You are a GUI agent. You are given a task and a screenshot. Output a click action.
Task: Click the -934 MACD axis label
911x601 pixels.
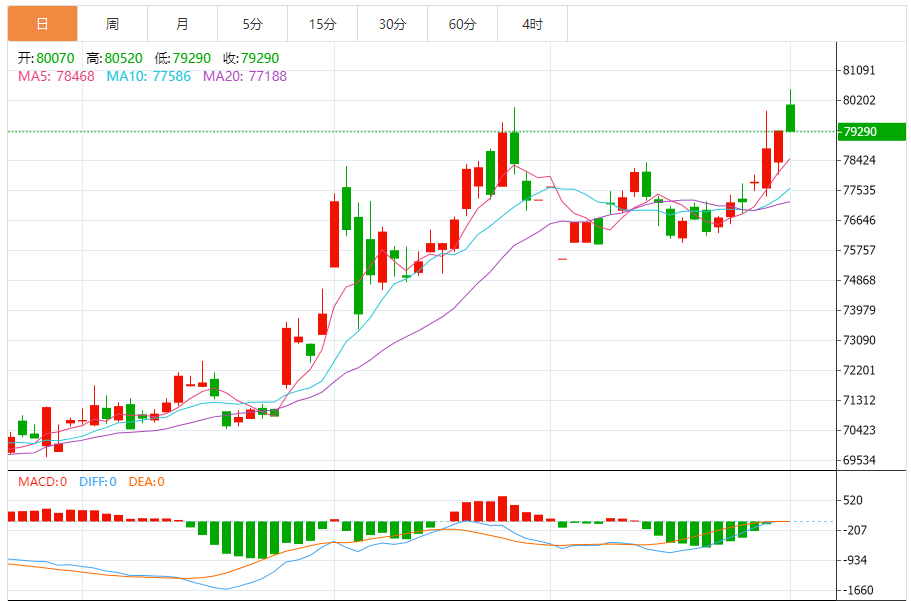coord(854,560)
